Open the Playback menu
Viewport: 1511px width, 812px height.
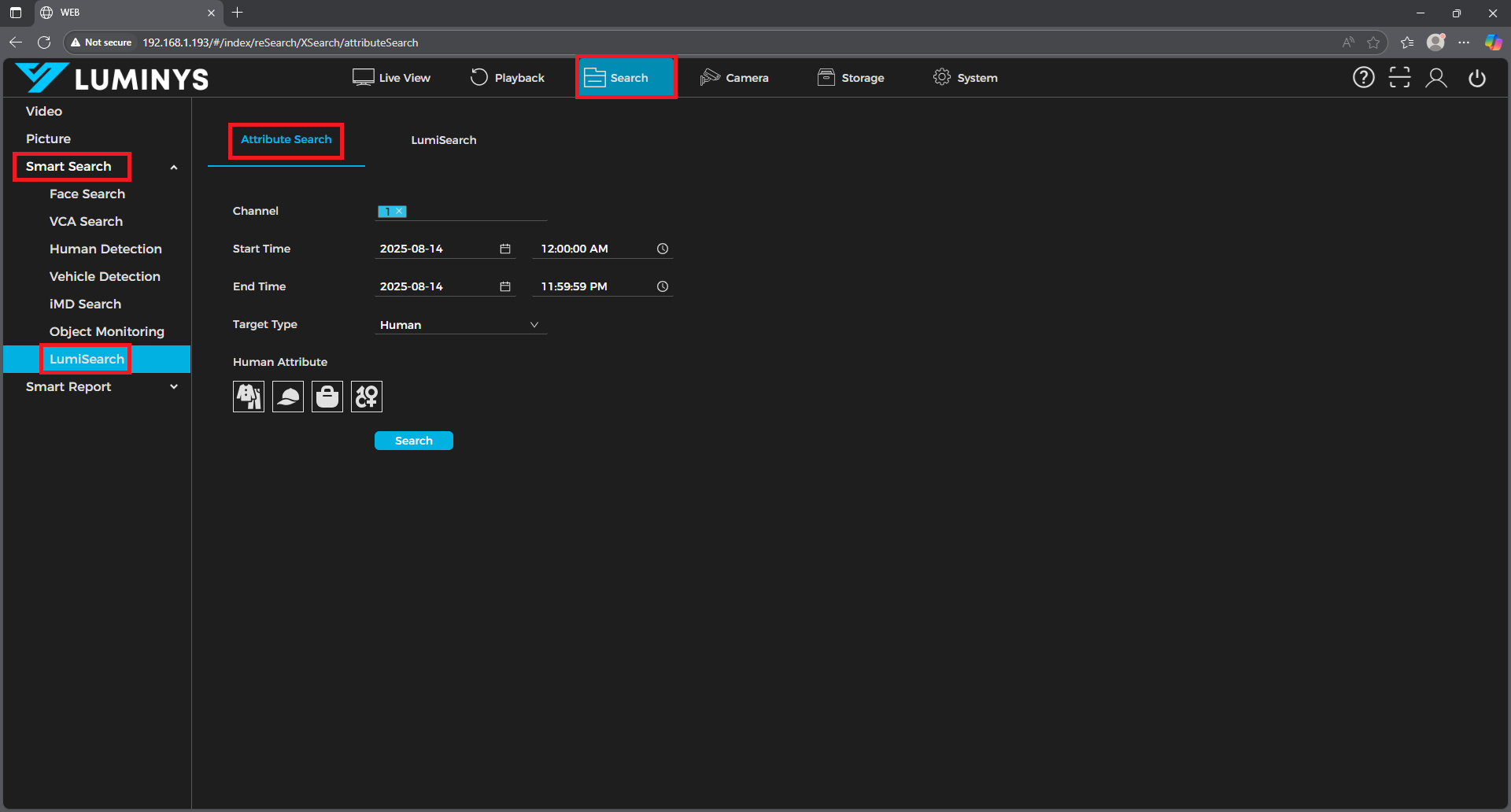[508, 78]
